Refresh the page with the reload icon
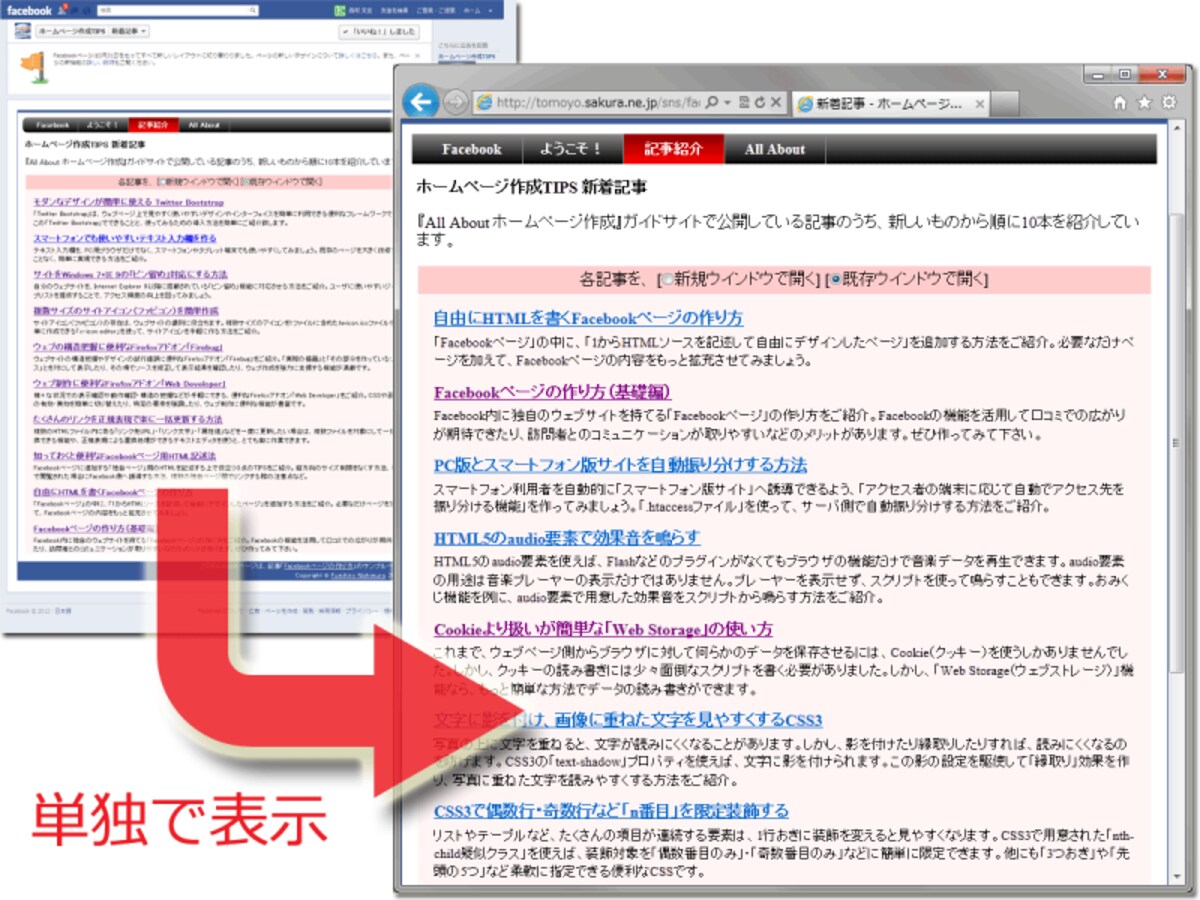 coord(760,102)
